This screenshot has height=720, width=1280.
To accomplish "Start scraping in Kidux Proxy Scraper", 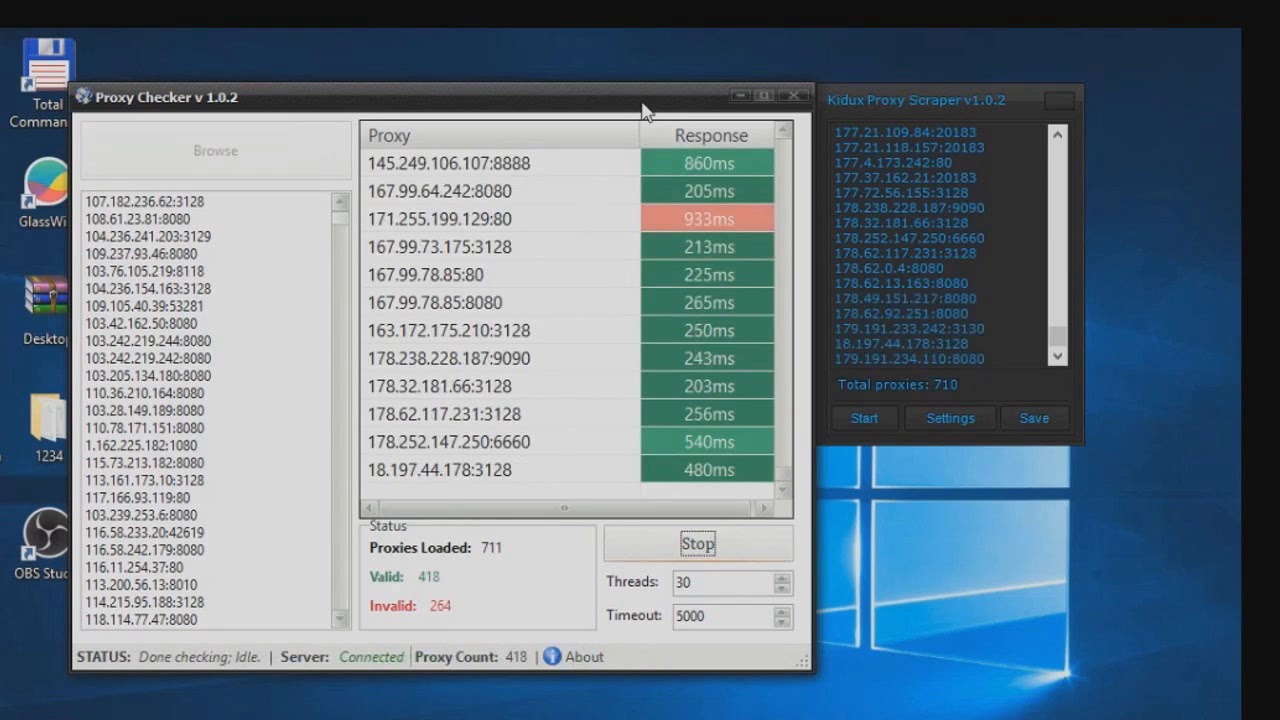I will click(x=864, y=418).
